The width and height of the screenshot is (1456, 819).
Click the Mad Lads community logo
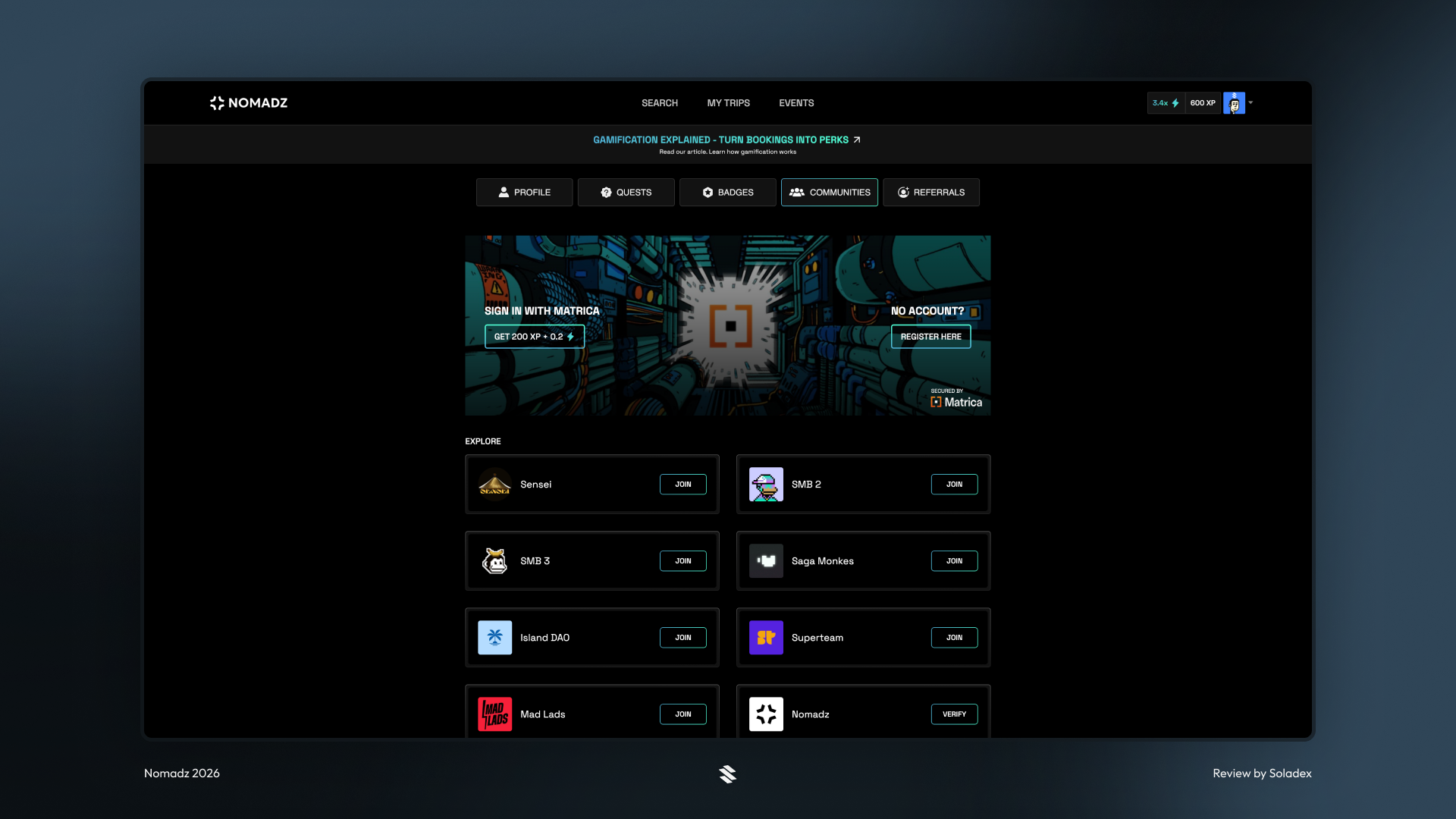pos(494,714)
